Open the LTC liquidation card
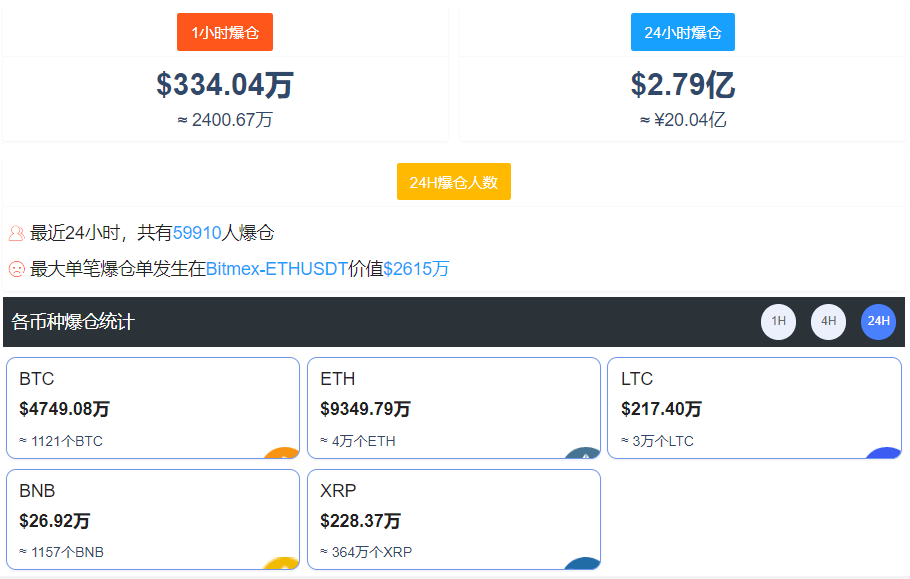The height and width of the screenshot is (579, 910). tap(754, 408)
